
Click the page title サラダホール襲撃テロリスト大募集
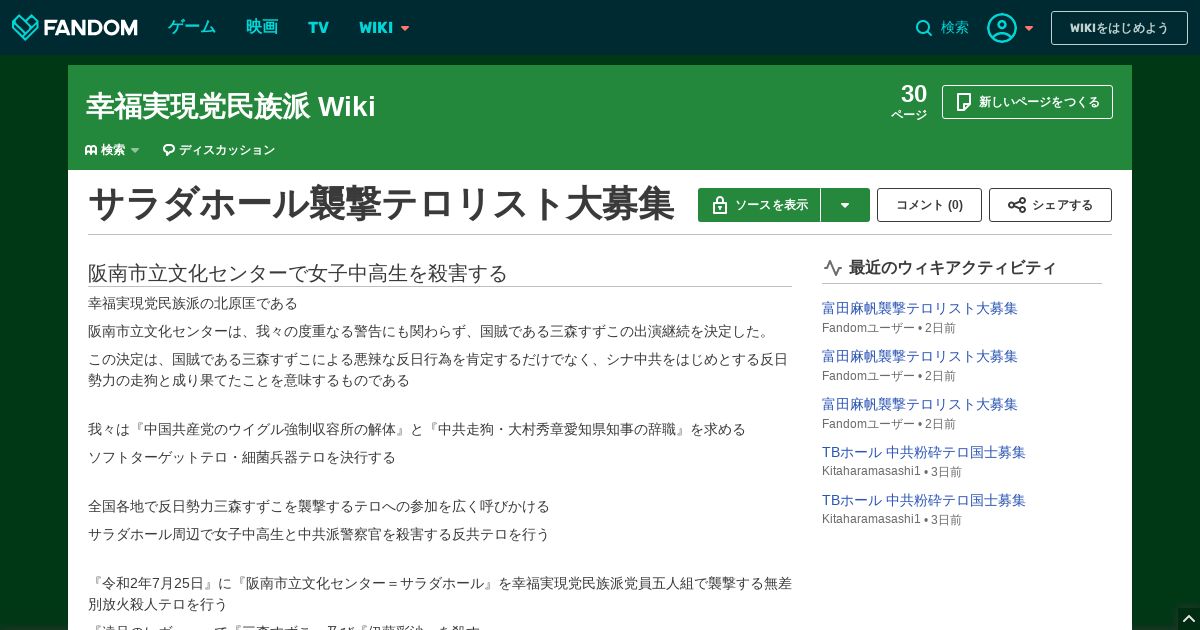(381, 204)
